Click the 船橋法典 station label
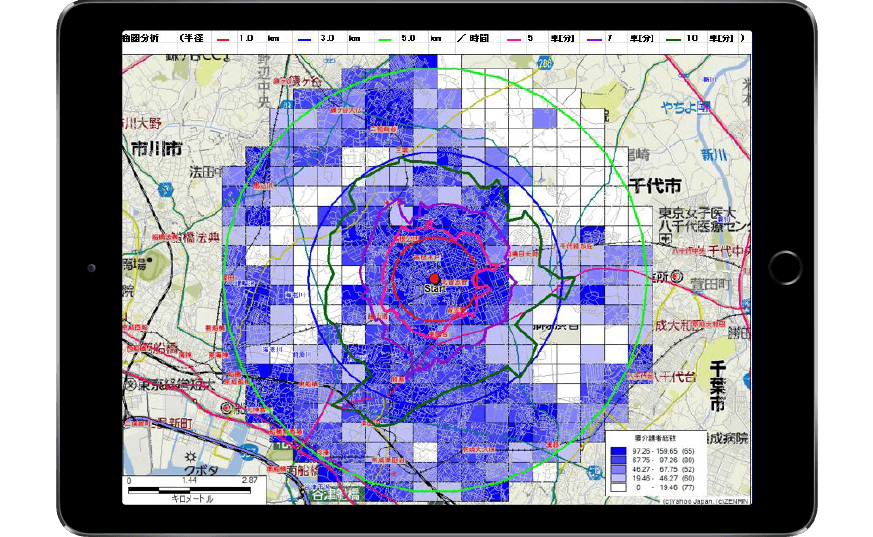 [195, 237]
